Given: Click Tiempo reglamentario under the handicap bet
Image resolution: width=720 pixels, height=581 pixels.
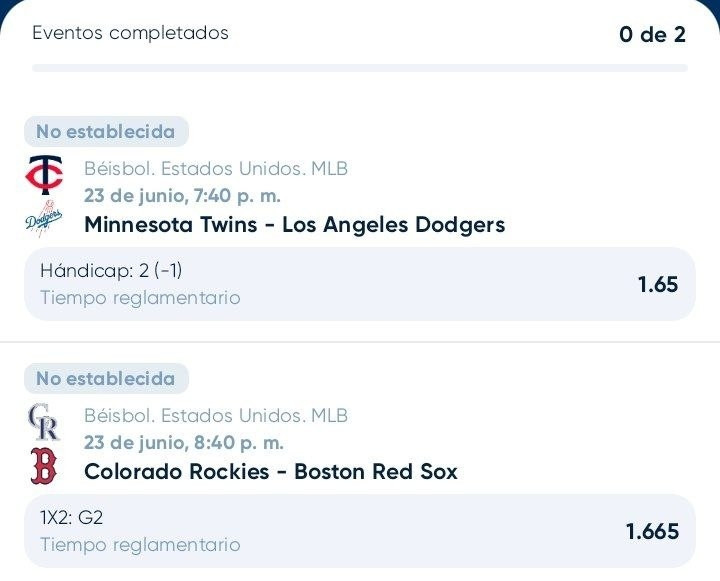Looking at the screenshot, I should [x=140, y=298].
